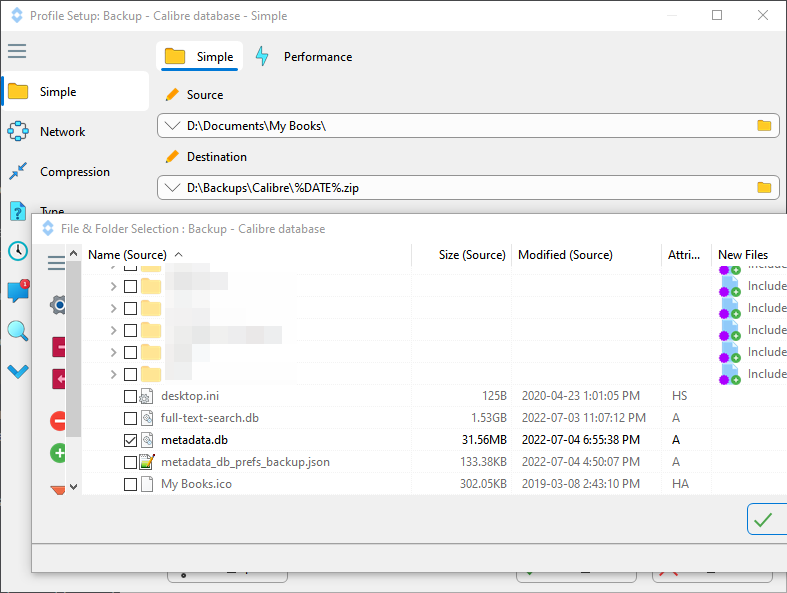
Task: Tick the full-text-search.db checkbox
Action: pyautogui.click(x=130, y=418)
